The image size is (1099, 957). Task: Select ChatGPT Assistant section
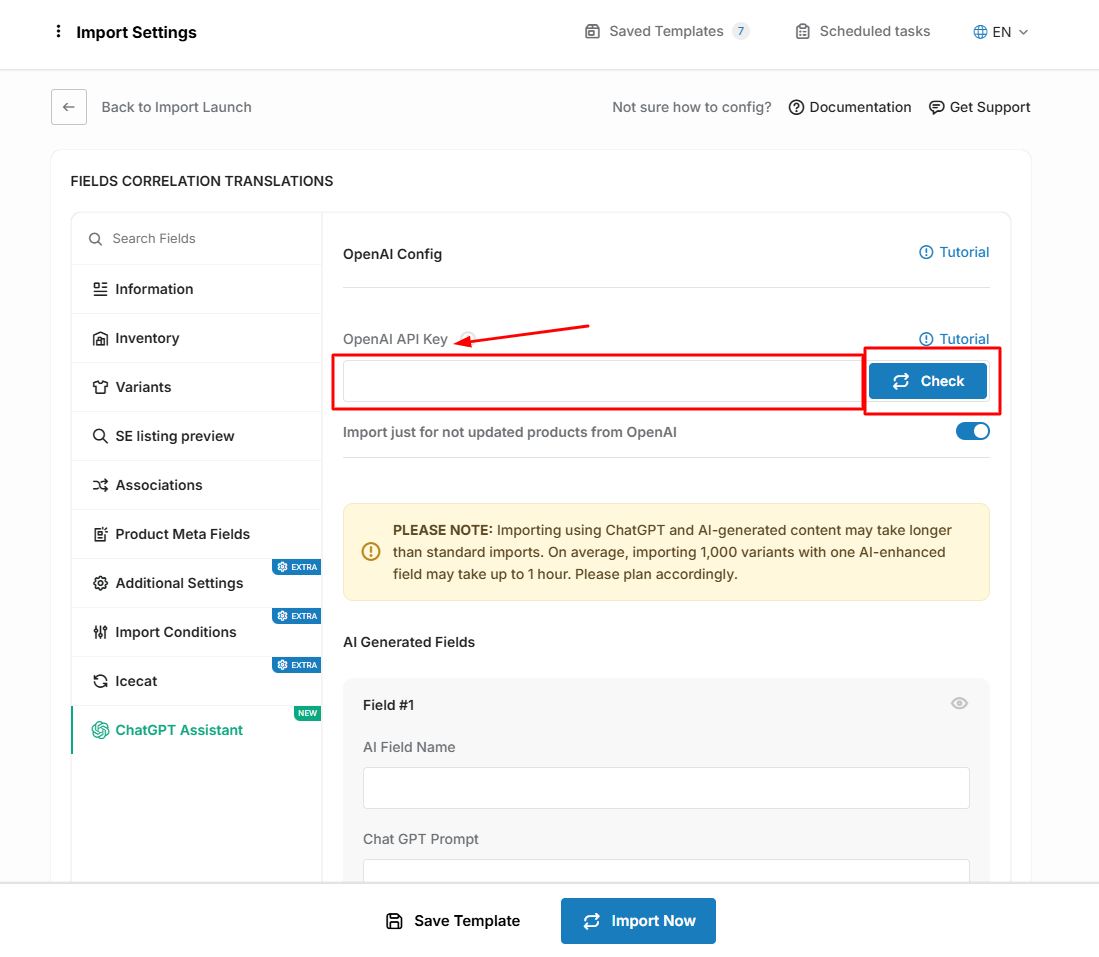197,731
